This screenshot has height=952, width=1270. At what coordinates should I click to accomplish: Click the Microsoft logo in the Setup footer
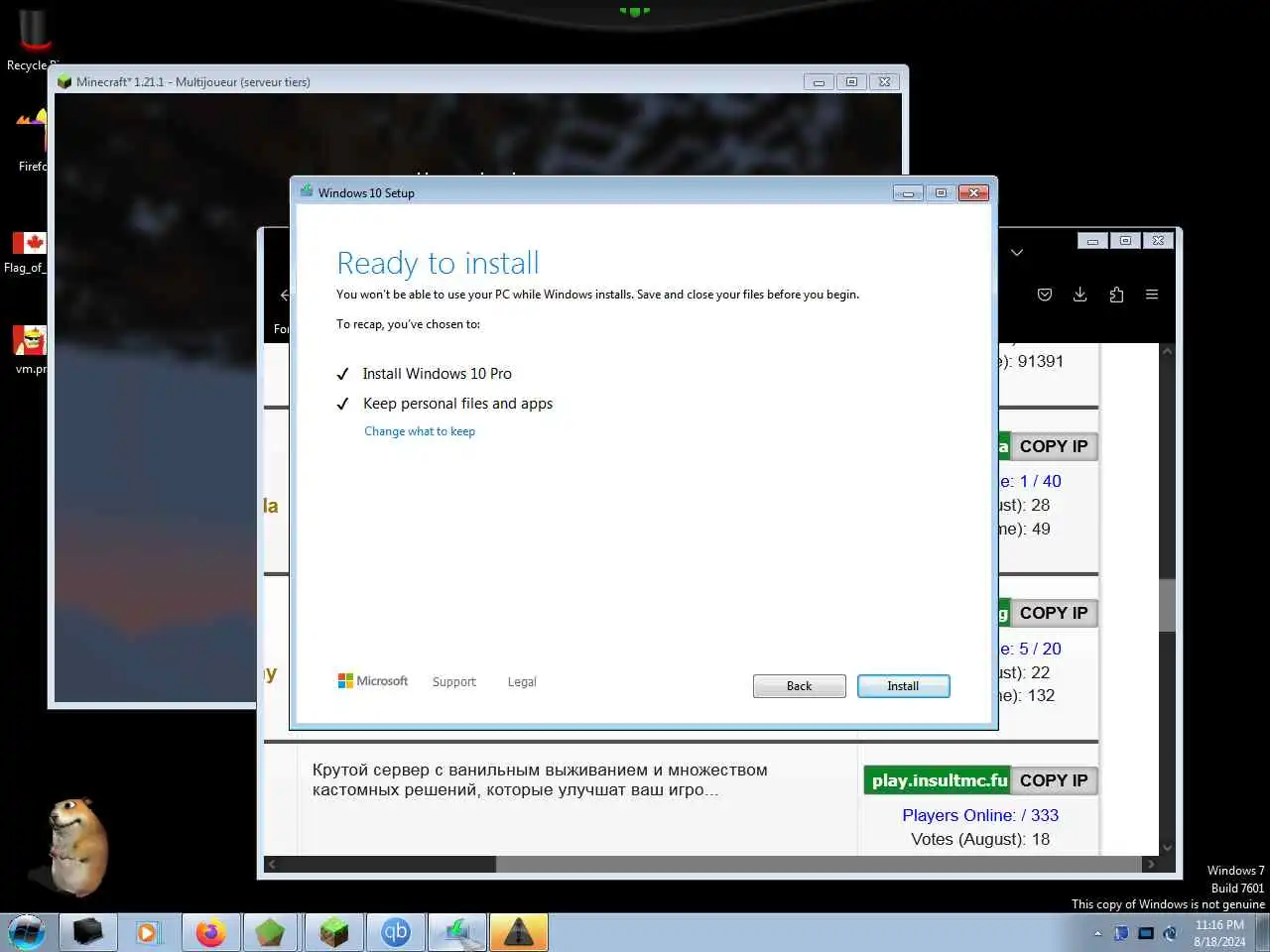[373, 681]
